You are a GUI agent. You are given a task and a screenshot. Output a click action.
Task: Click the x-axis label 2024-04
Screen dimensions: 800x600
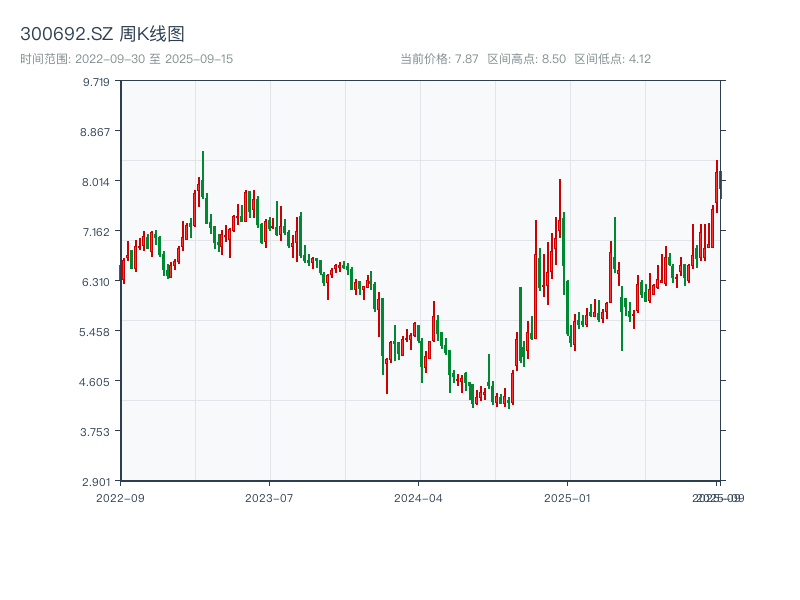tap(418, 498)
